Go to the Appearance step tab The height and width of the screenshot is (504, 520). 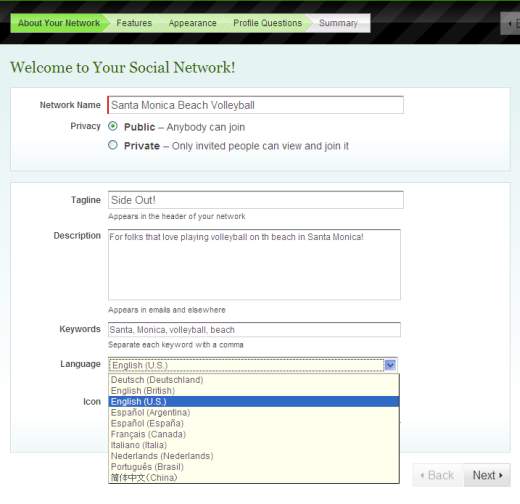[x=193, y=23]
